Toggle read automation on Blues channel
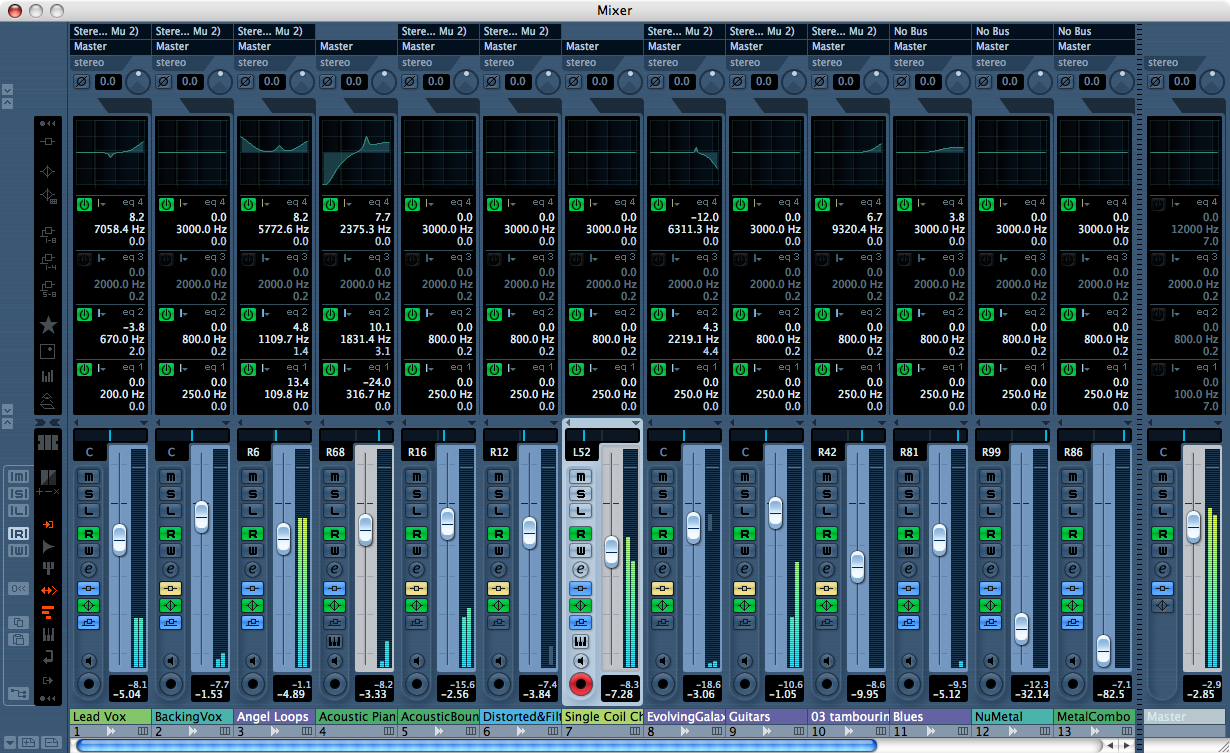Screen dimensions: 1230x753 tap(908, 533)
